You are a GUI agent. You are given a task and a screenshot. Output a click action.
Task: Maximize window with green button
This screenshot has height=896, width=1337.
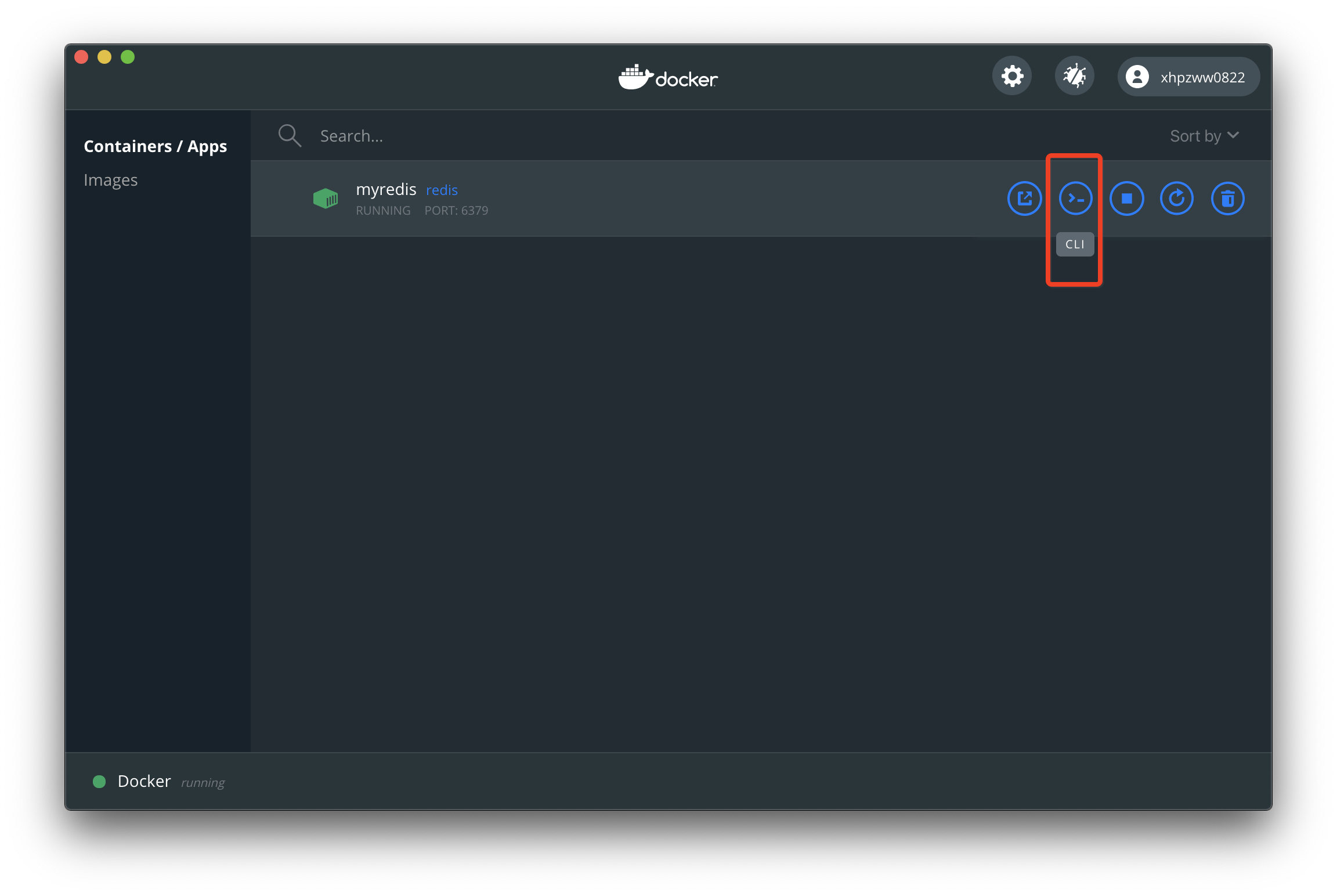128,57
